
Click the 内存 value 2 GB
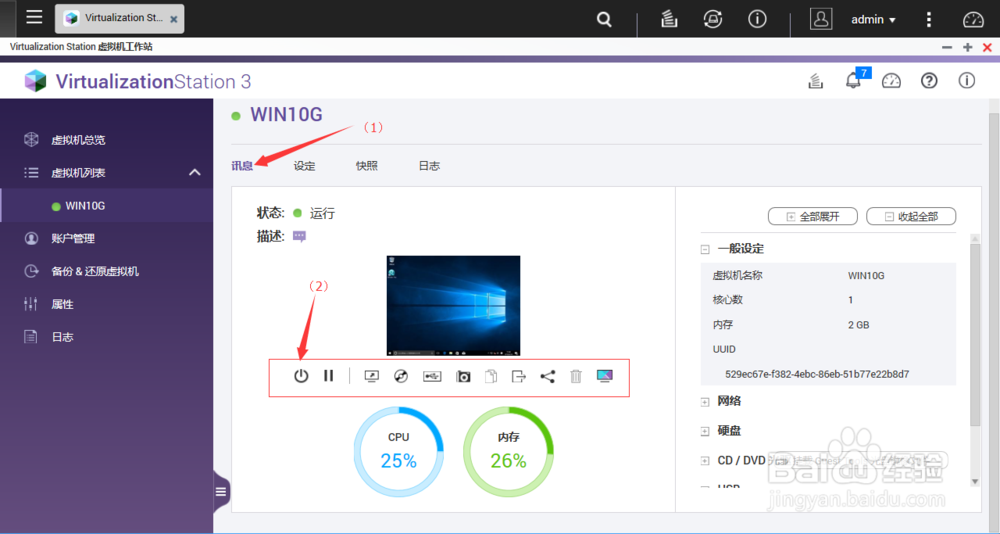858,325
